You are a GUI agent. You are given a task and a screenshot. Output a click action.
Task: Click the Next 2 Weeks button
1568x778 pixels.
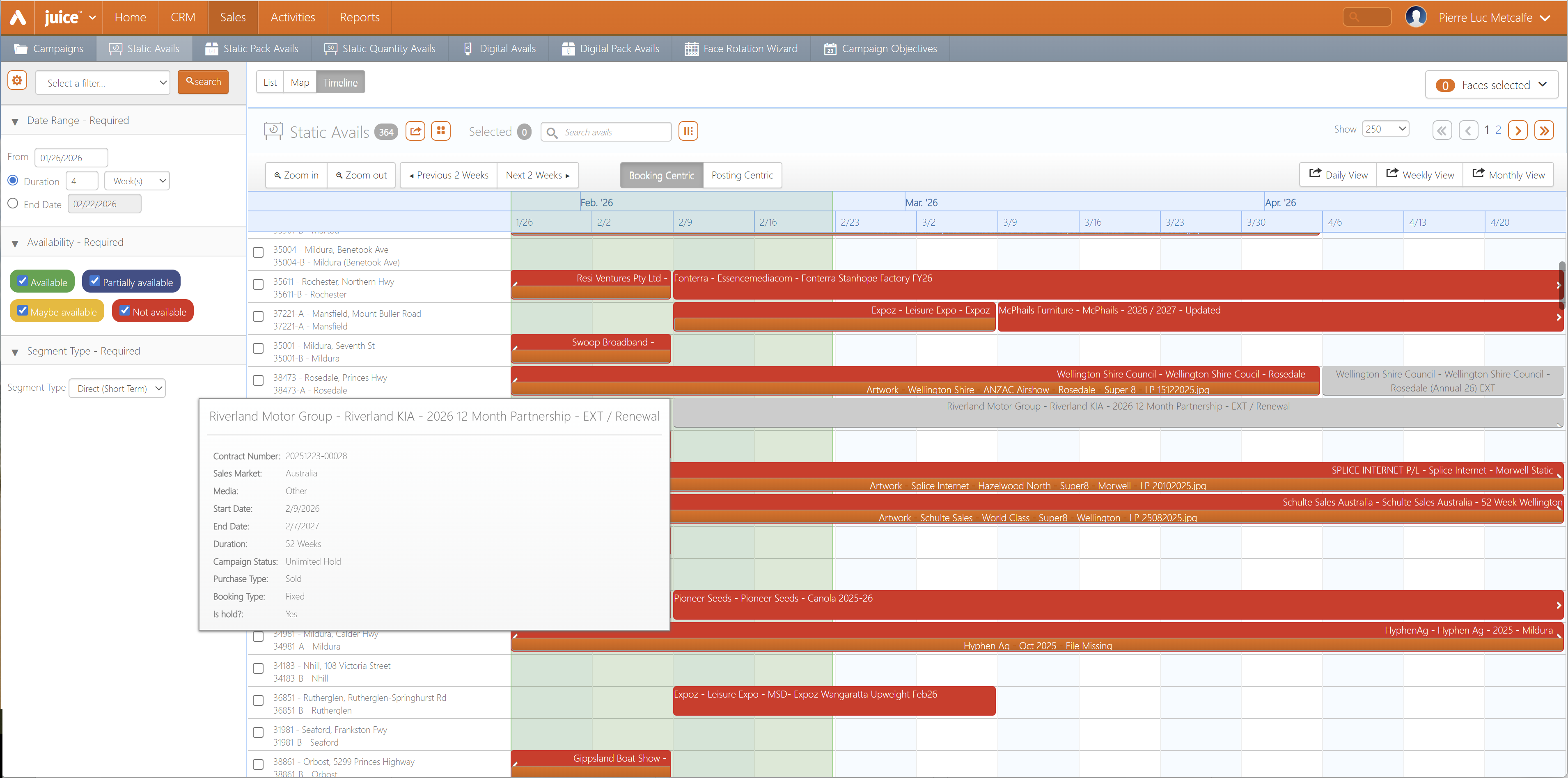[537, 175]
